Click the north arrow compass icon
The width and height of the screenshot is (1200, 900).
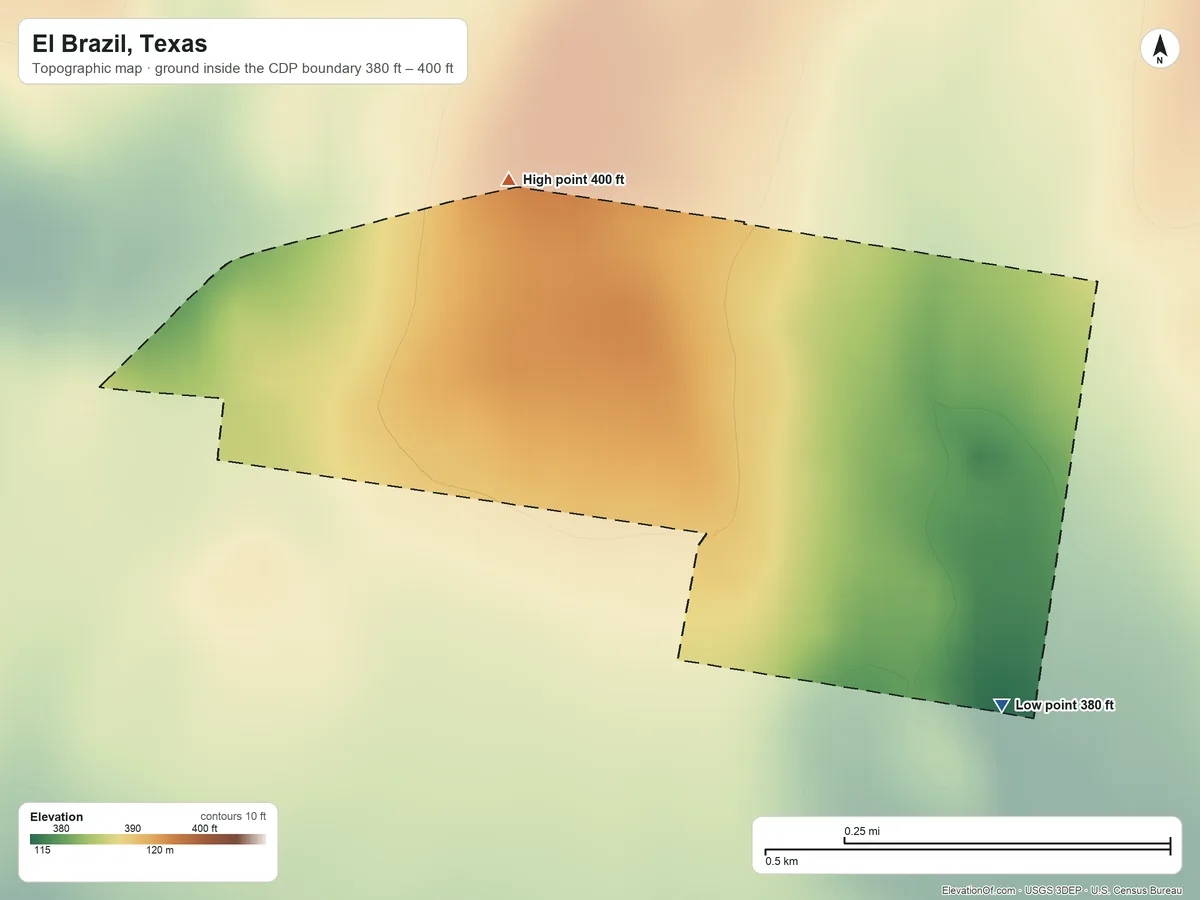click(x=1160, y=49)
